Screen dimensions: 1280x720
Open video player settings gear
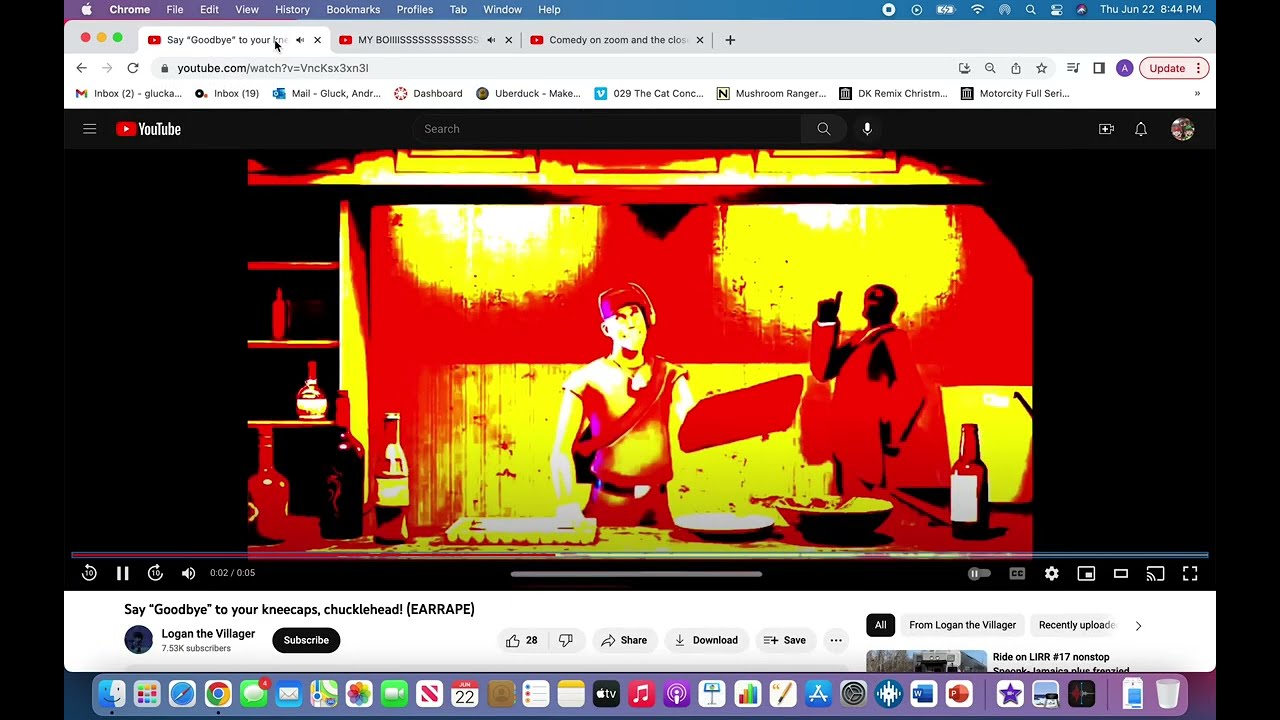pos(1051,573)
